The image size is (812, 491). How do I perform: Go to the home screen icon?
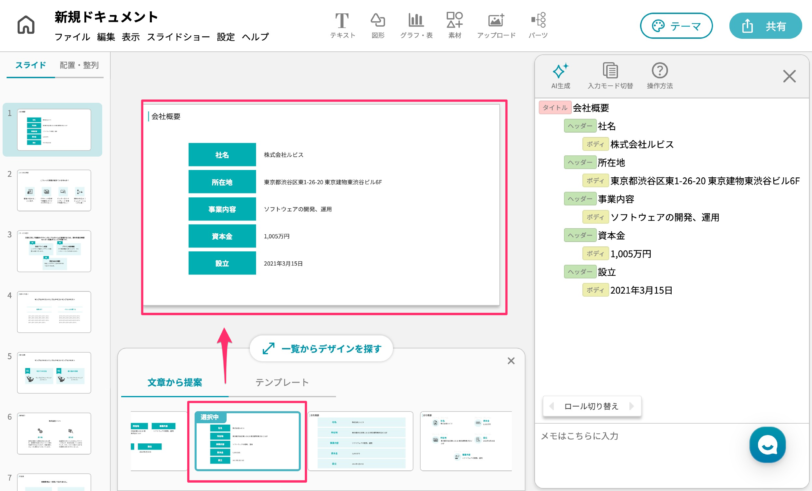26,24
